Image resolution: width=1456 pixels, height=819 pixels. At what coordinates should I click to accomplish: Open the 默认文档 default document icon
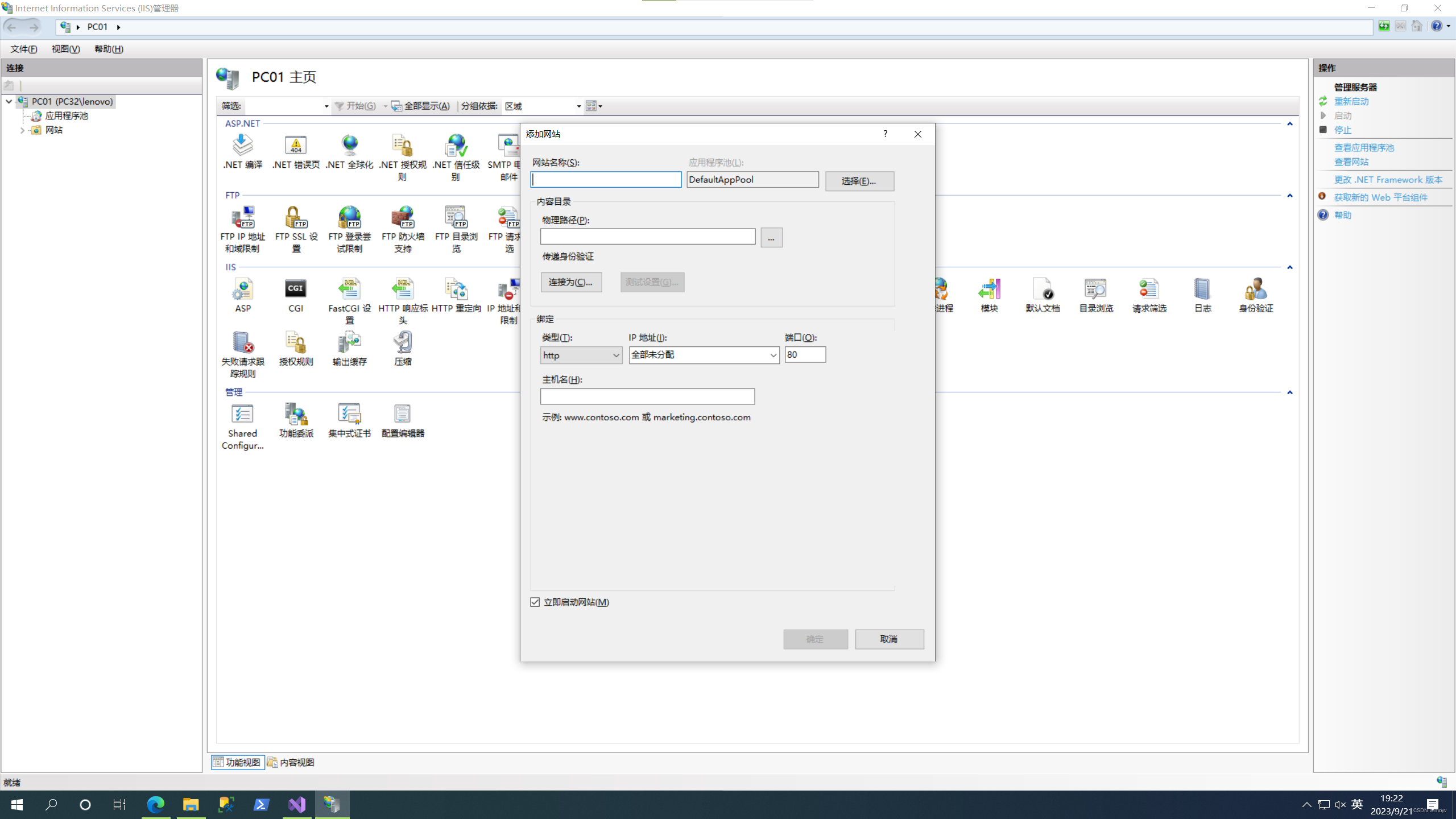tap(1042, 290)
